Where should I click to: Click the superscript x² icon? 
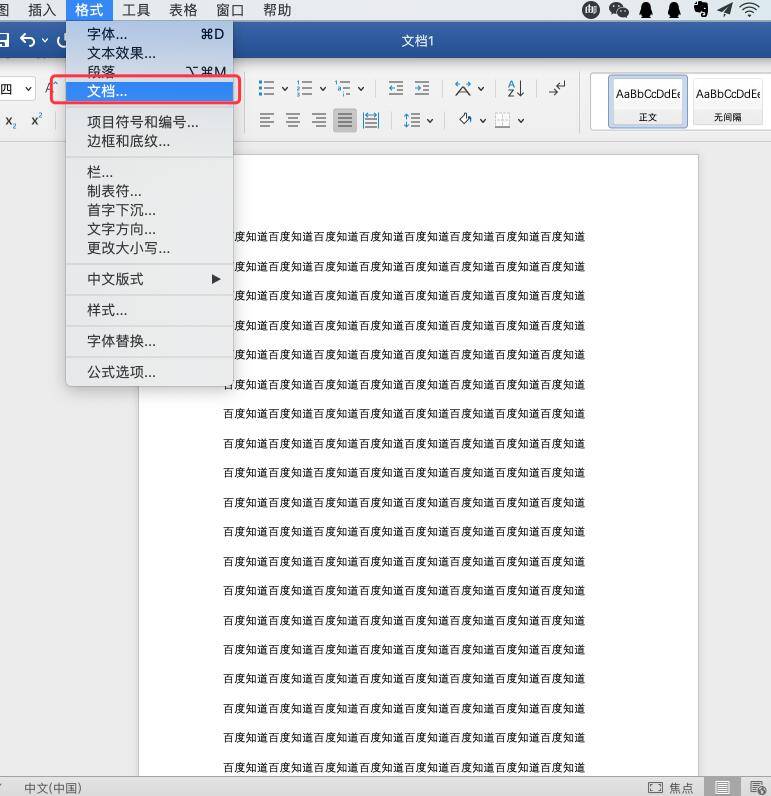[37, 120]
